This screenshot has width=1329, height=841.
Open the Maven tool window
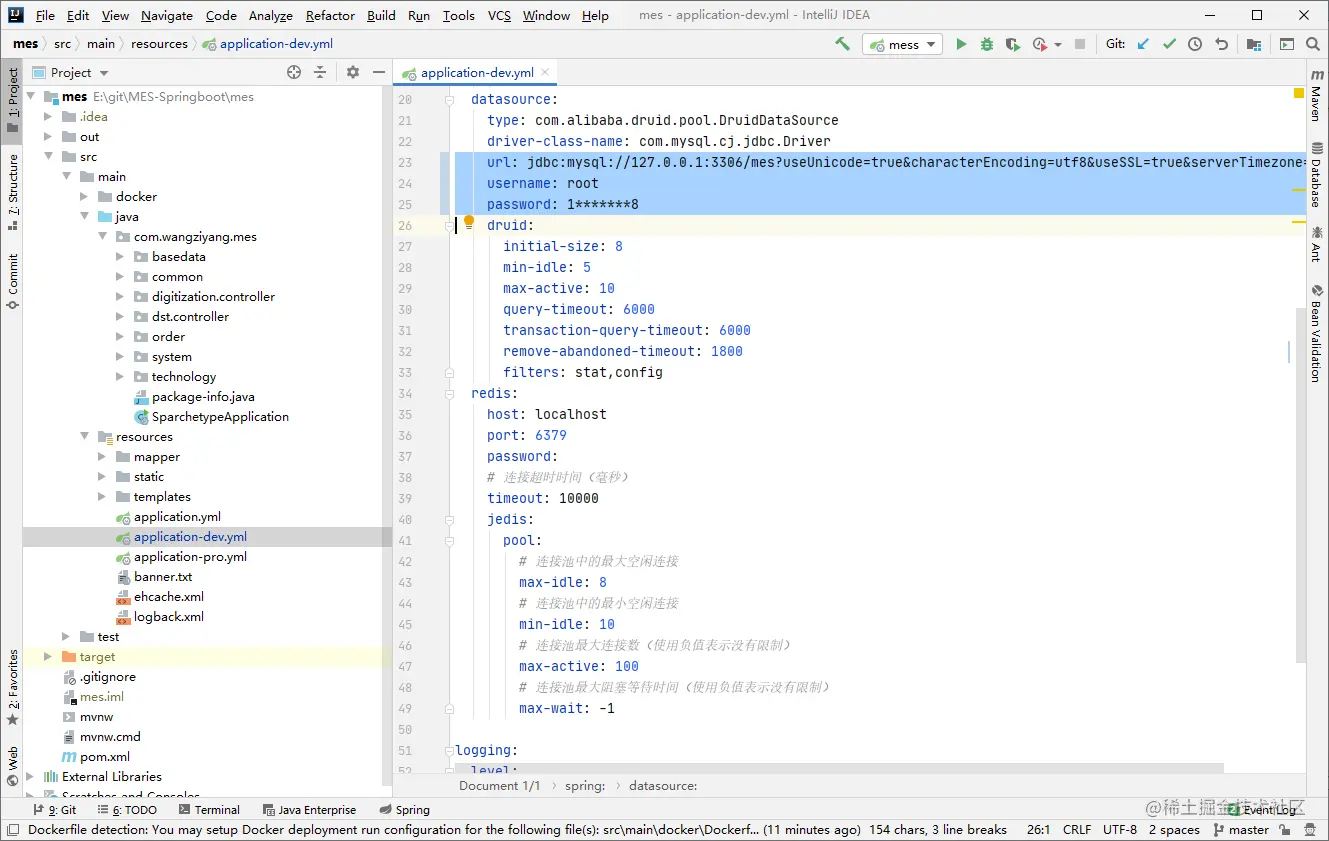pos(1316,97)
